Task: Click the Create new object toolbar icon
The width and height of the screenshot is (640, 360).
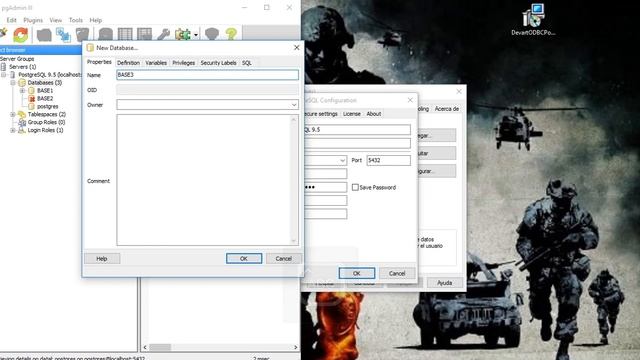Action: point(63,34)
